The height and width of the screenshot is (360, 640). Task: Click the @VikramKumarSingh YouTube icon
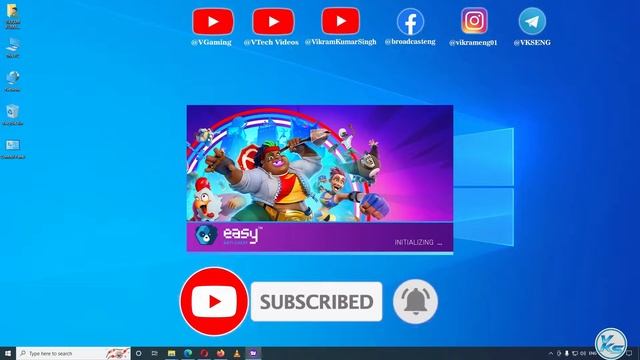(341, 21)
